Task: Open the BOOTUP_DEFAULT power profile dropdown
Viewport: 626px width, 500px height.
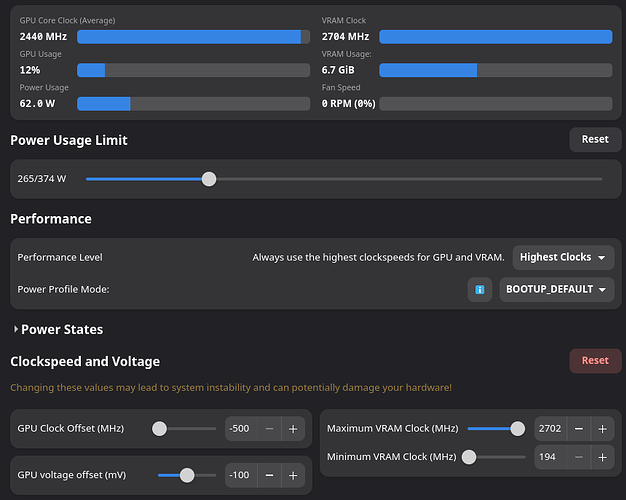Action: pos(557,290)
